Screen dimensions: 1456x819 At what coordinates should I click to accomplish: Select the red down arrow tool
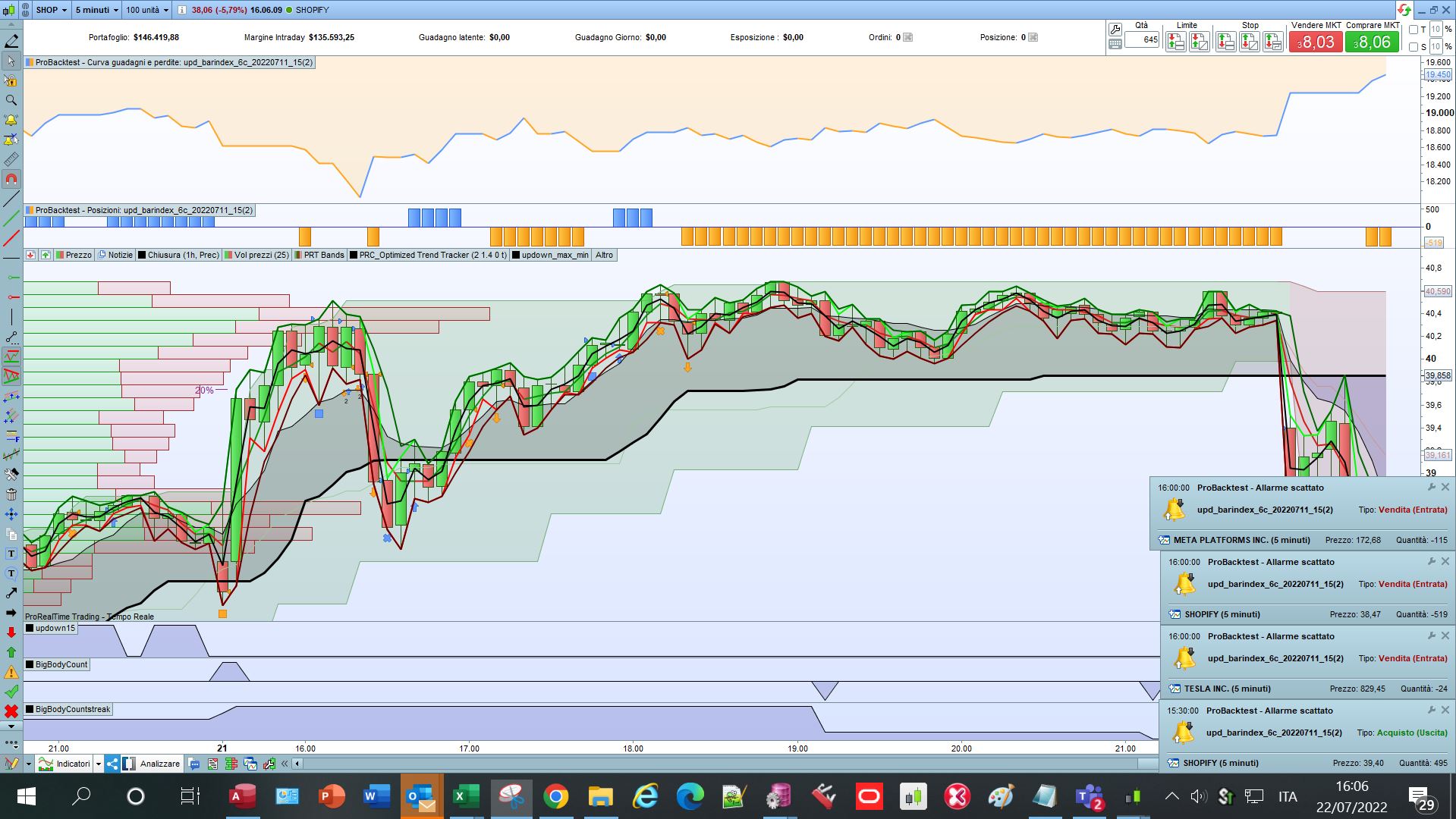click(11, 632)
